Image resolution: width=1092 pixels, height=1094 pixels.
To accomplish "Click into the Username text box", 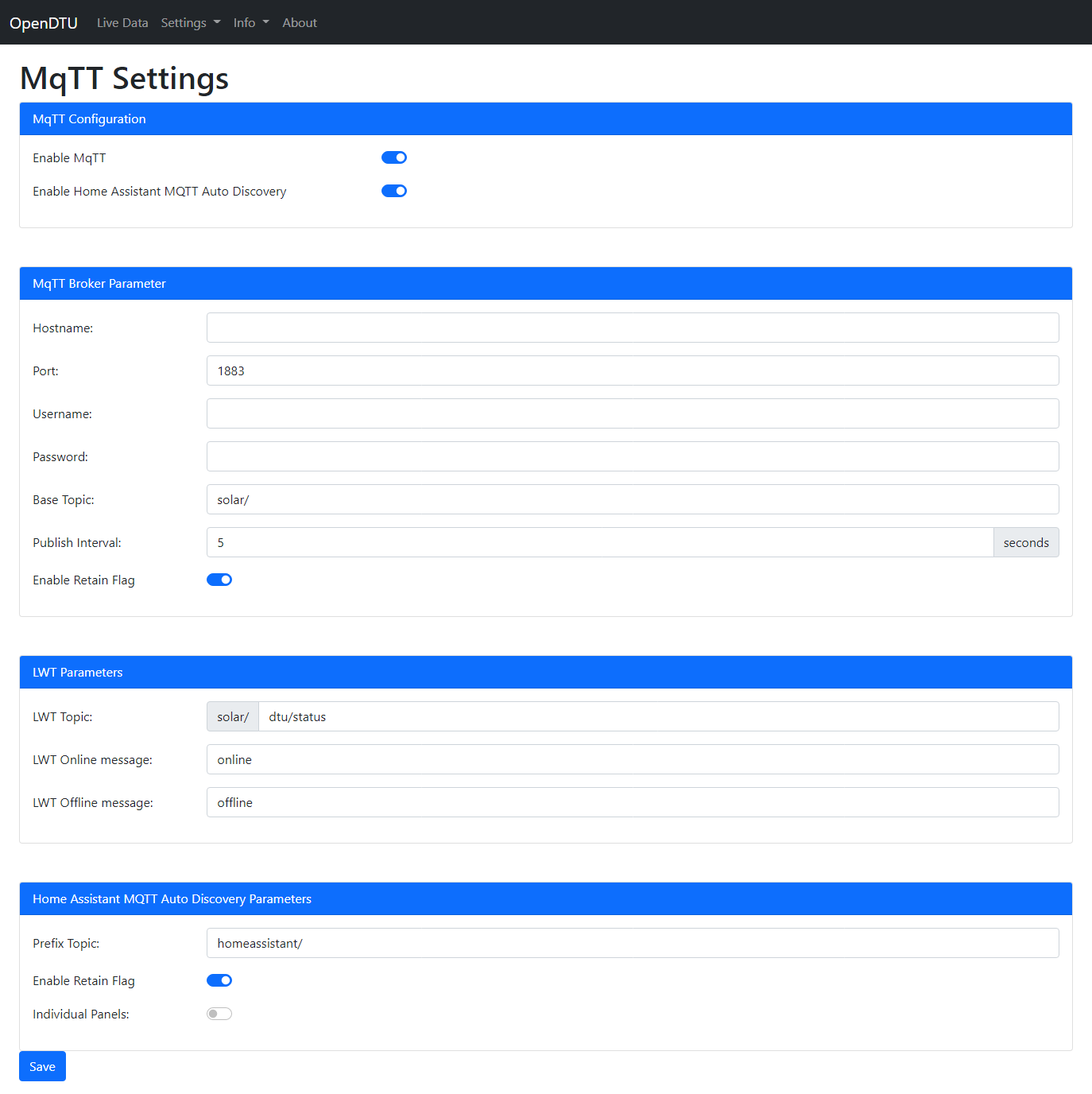I will point(632,413).
